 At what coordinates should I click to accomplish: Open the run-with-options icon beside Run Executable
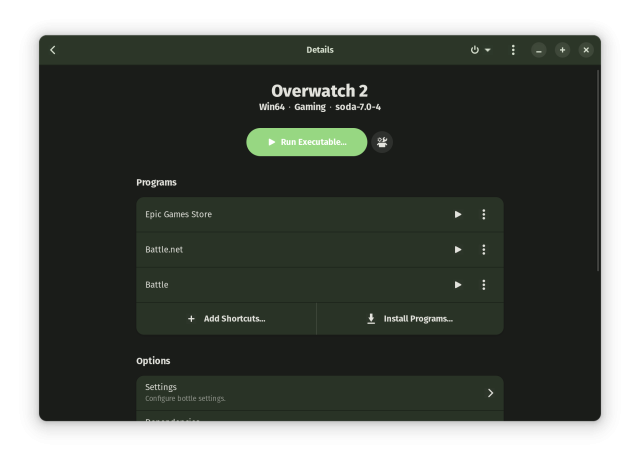coord(382,142)
